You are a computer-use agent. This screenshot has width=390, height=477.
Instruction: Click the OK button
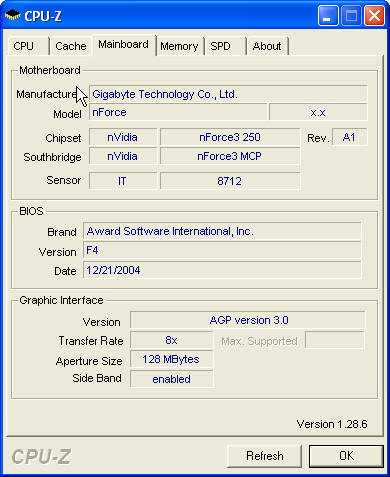[346, 456]
